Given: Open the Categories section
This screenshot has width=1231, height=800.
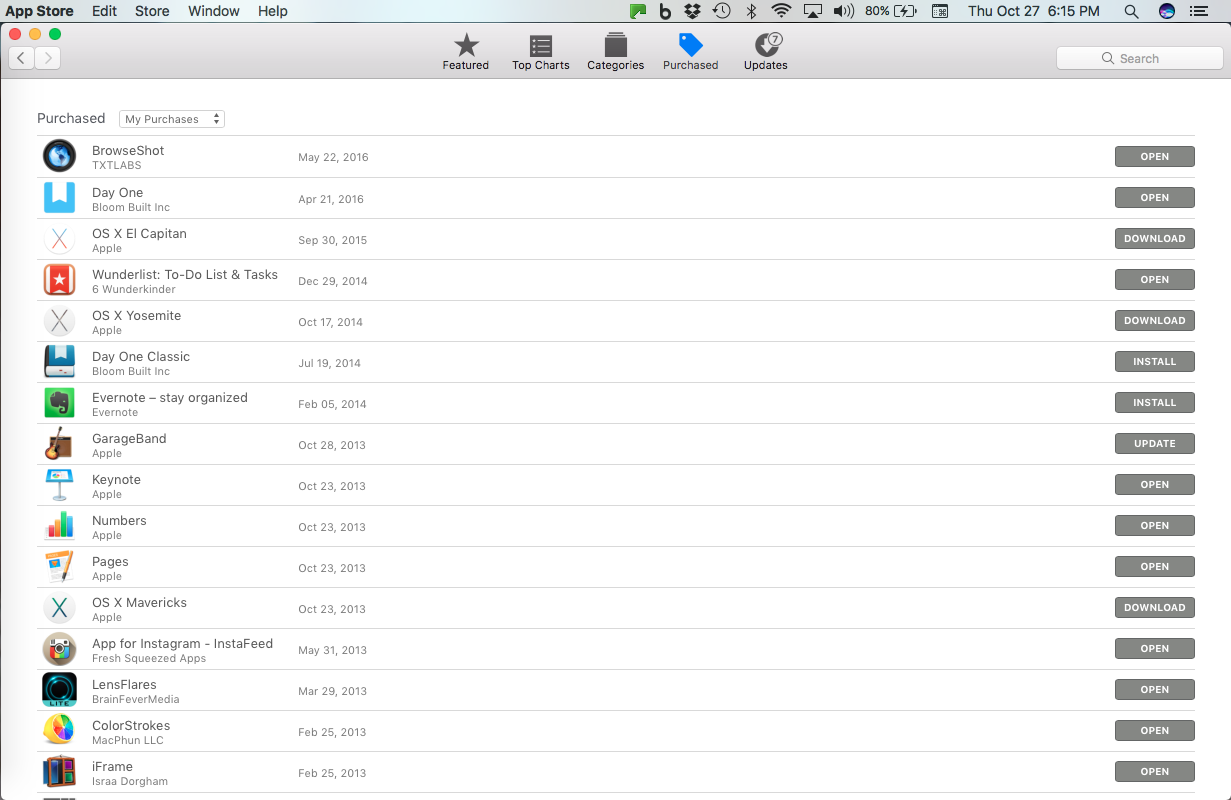Looking at the screenshot, I should coord(615,52).
